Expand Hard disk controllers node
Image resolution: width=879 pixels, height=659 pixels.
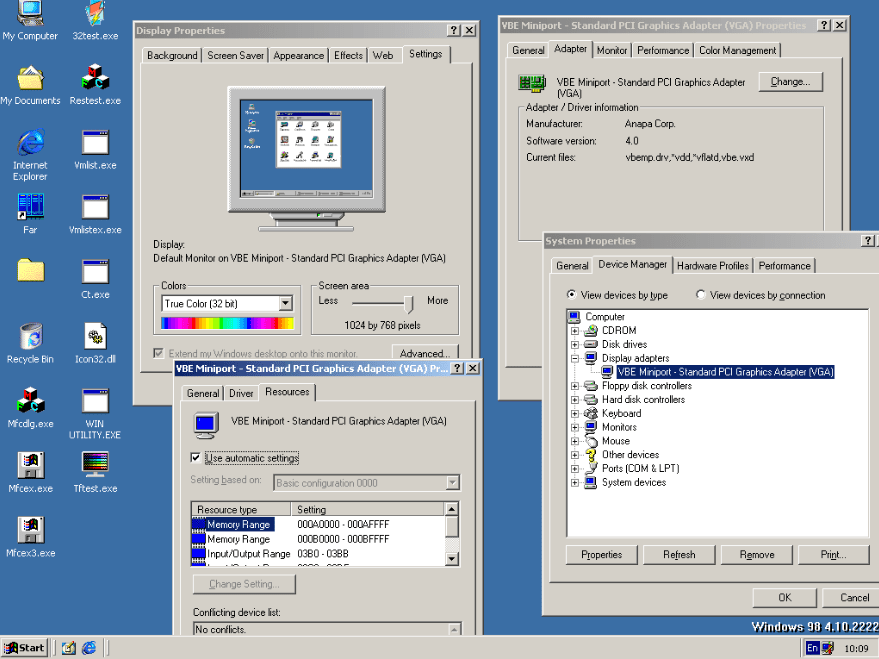tap(575, 400)
